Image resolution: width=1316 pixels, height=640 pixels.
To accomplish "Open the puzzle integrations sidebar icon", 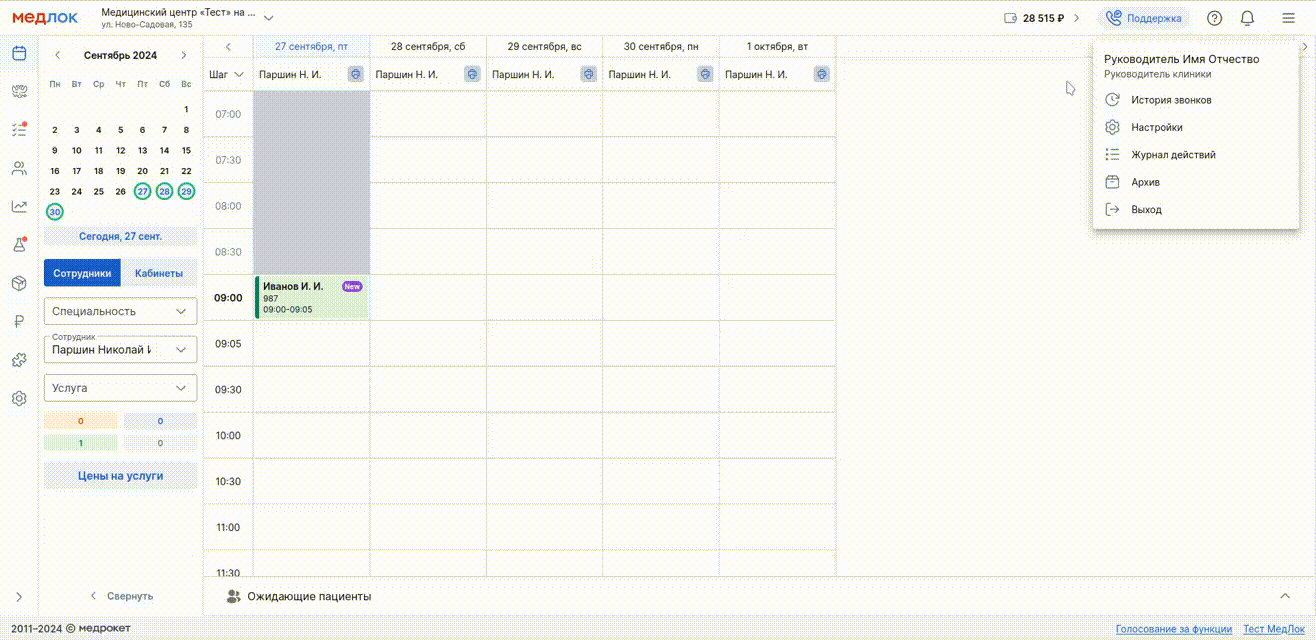I will [x=19, y=360].
